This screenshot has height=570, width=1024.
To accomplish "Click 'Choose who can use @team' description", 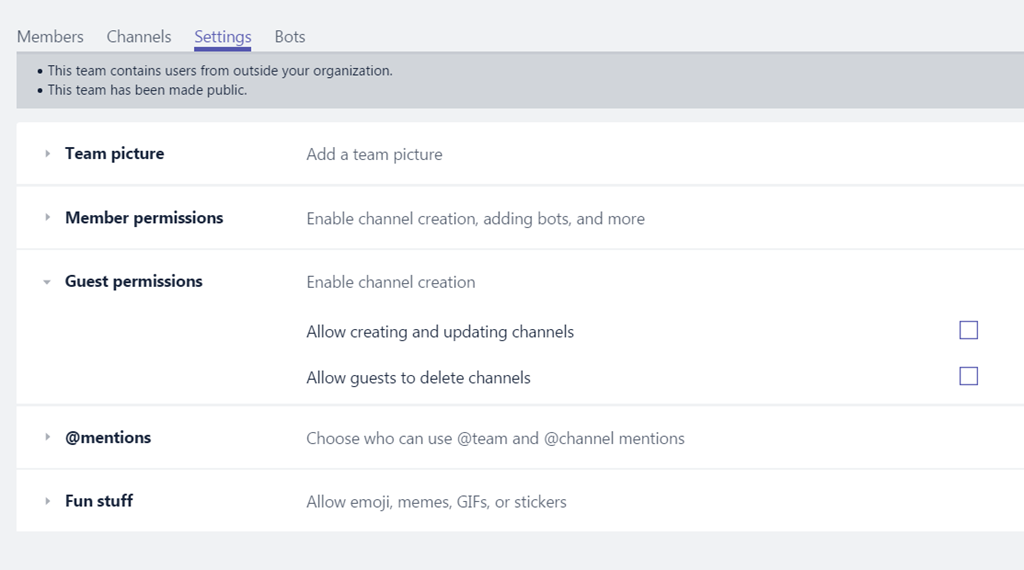I will [495, 438].
